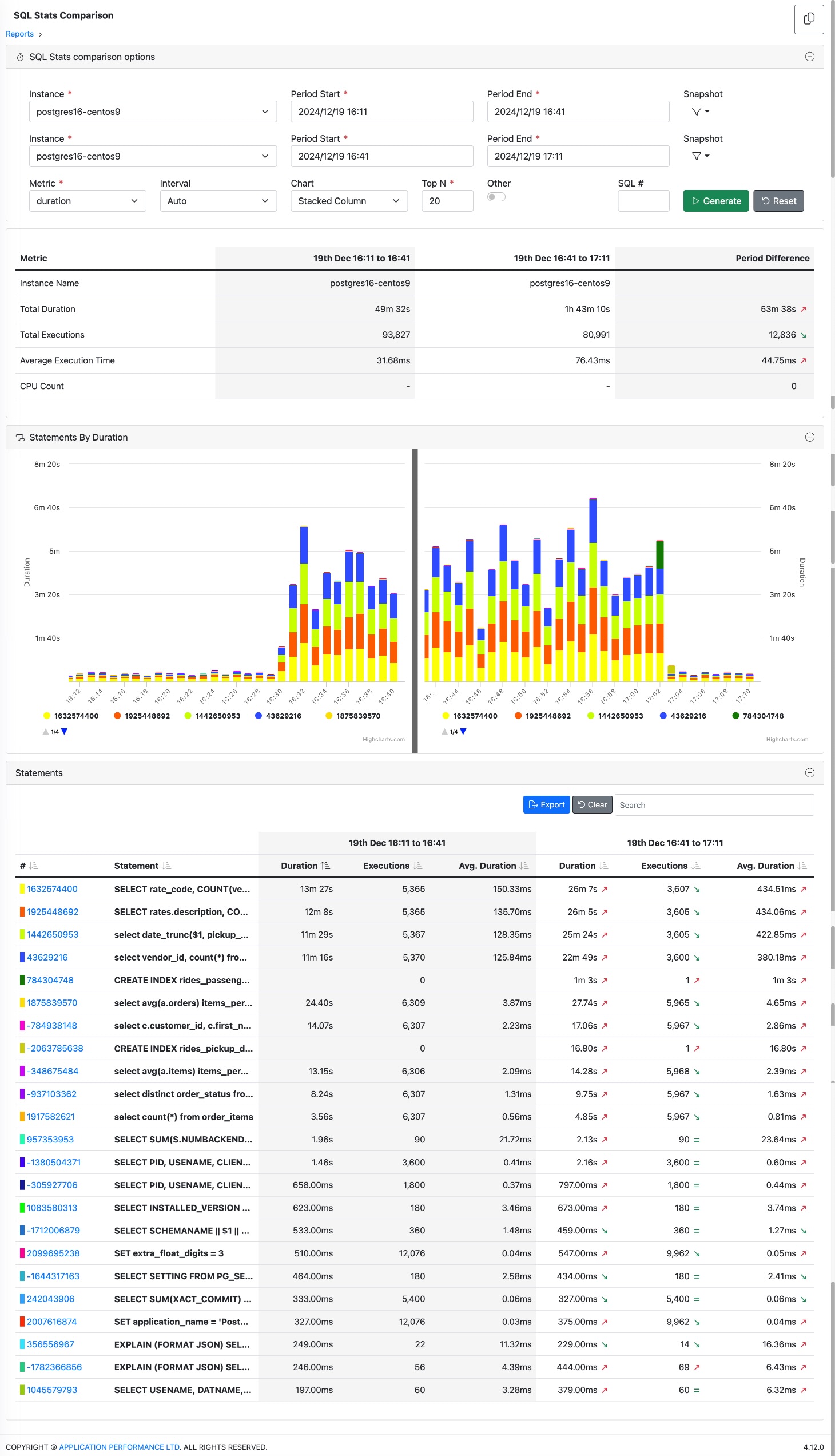Go to next legend page in left chart
The height and width of the screenshot is (1456, 835).
64,732
